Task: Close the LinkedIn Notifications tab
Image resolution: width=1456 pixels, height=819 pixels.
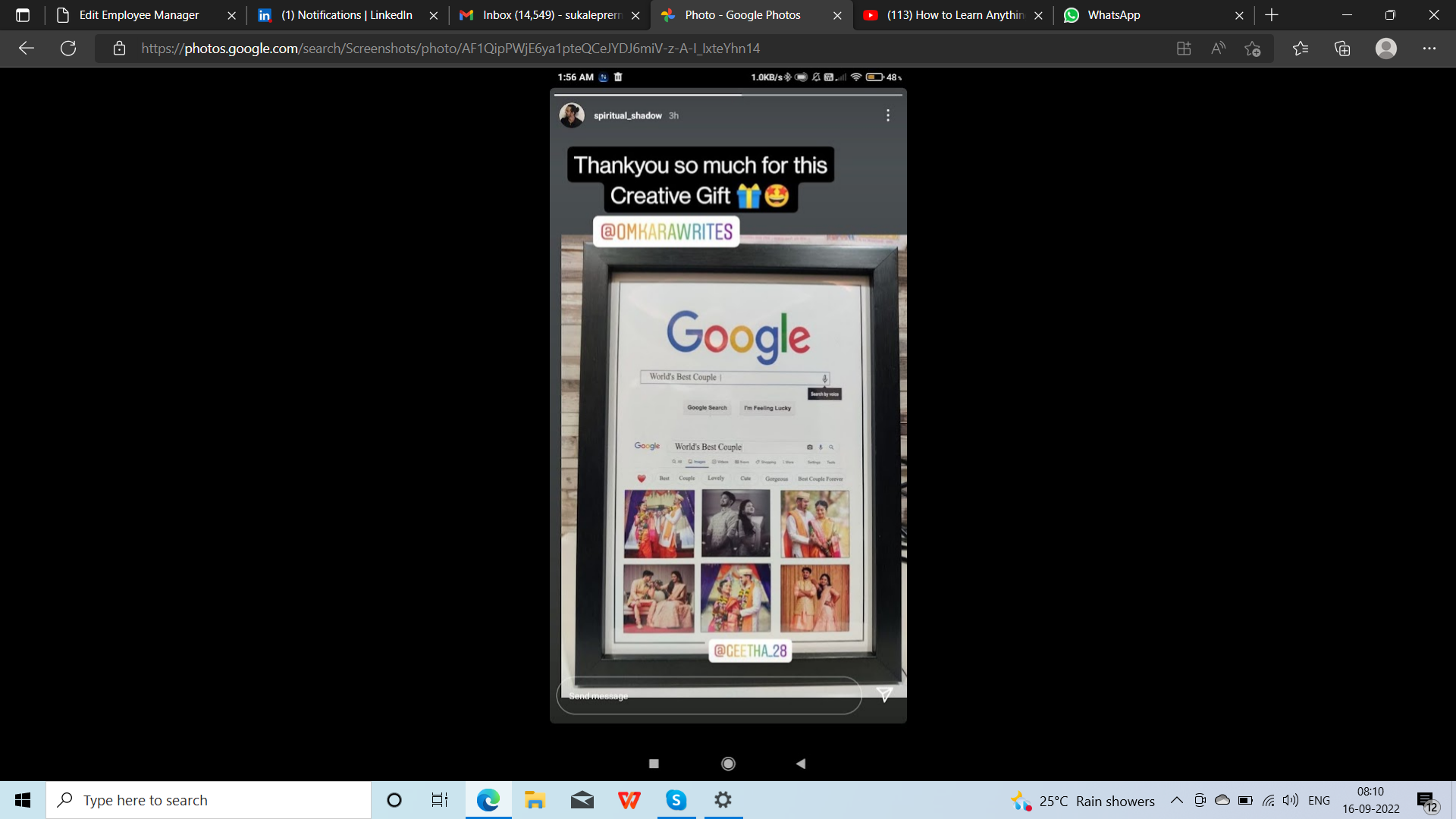Action: pyautogui.click(x=433, y=15)
